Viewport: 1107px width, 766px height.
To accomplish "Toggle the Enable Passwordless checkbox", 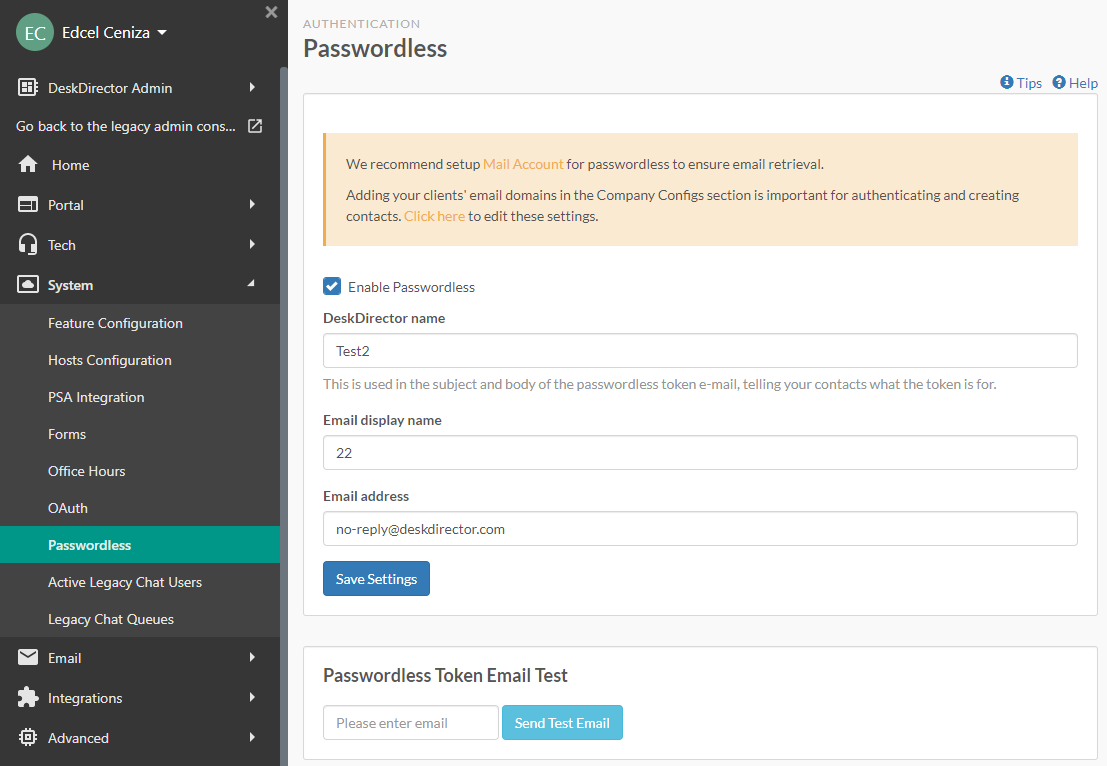I will 332,286.
